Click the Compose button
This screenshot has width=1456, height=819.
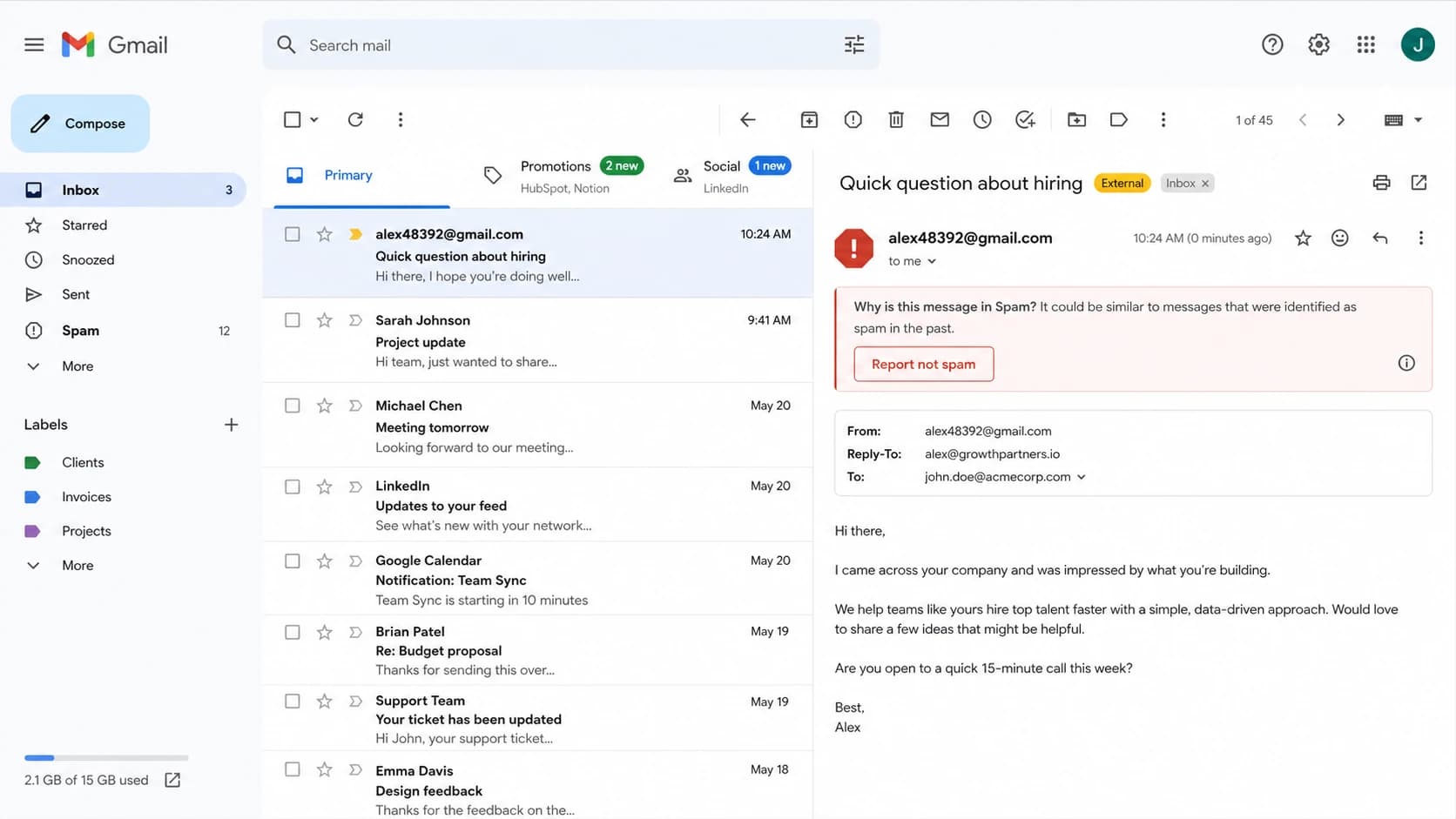pyautogui.click(x=80, y=124)
